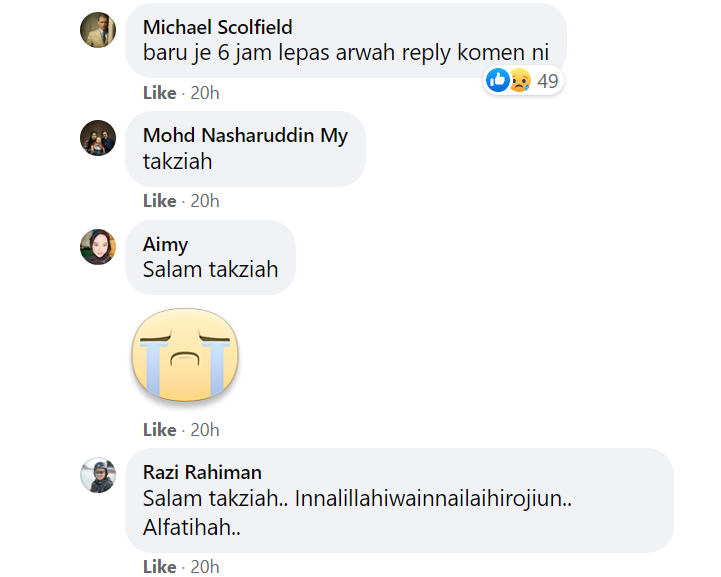Click the sad crying reaction icon
Screen dimensions: 721x577
click(x=518, y=81)
